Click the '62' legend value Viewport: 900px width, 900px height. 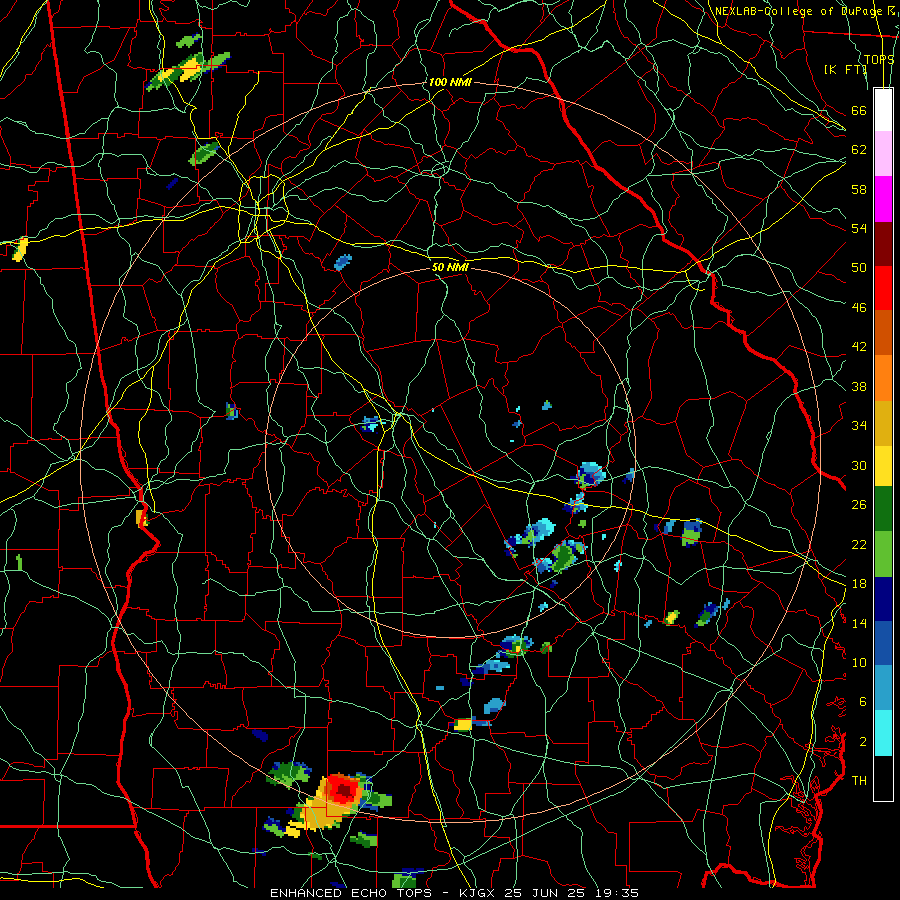pos(859,150)
